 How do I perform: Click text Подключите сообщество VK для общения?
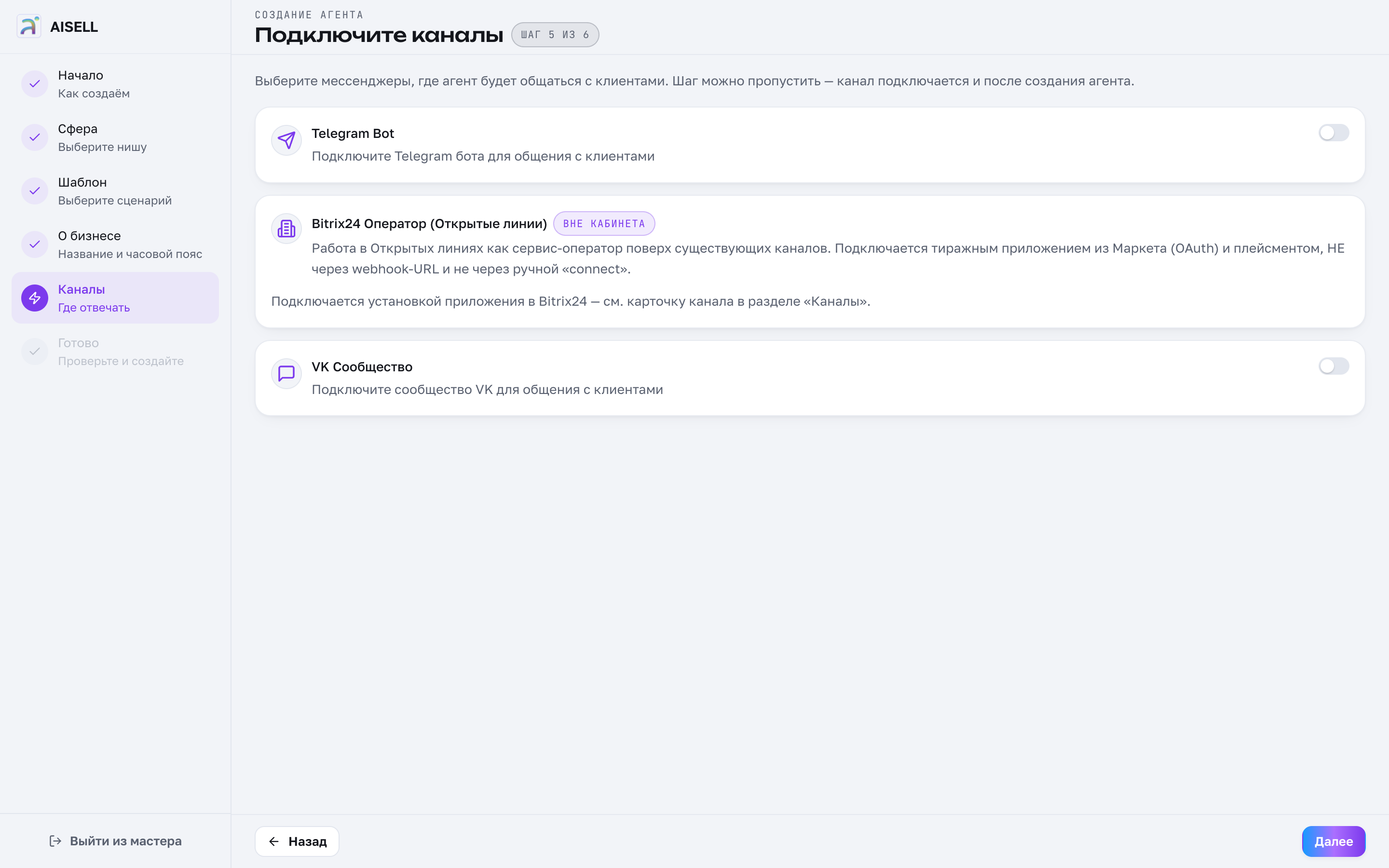tap(487, 390)
